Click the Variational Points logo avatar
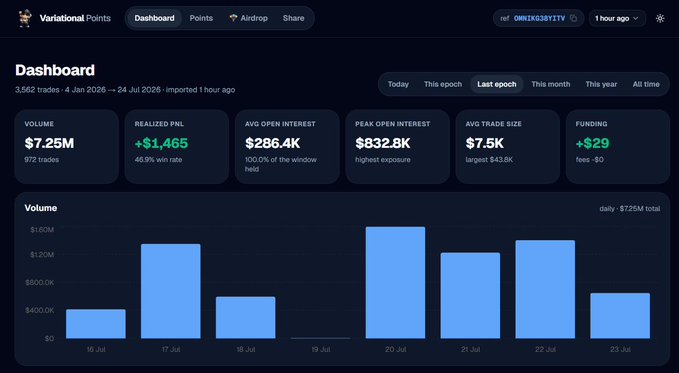 (x=25, y=18)
